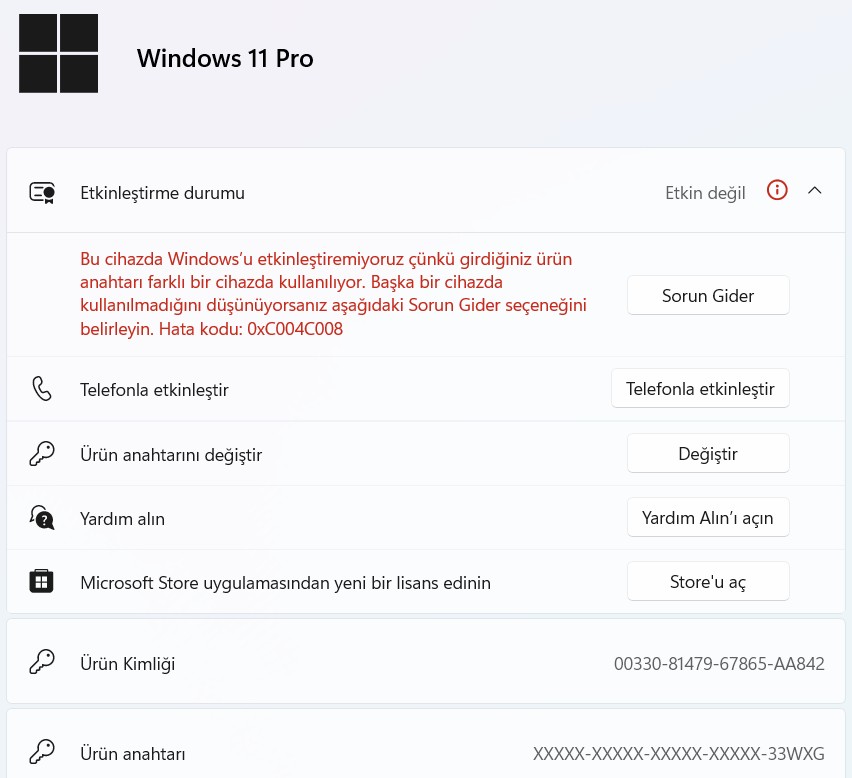Collapse the Etkinleştirme durumu section chevron
Image resolution: width=852 pixels, height=778 pixels.
(x=815, y=191)
